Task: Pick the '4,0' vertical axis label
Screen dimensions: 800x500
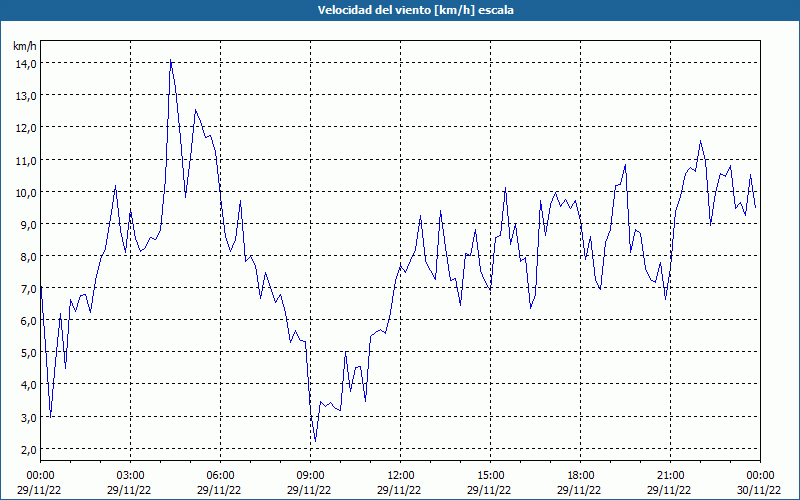Action: click(28, 385)
